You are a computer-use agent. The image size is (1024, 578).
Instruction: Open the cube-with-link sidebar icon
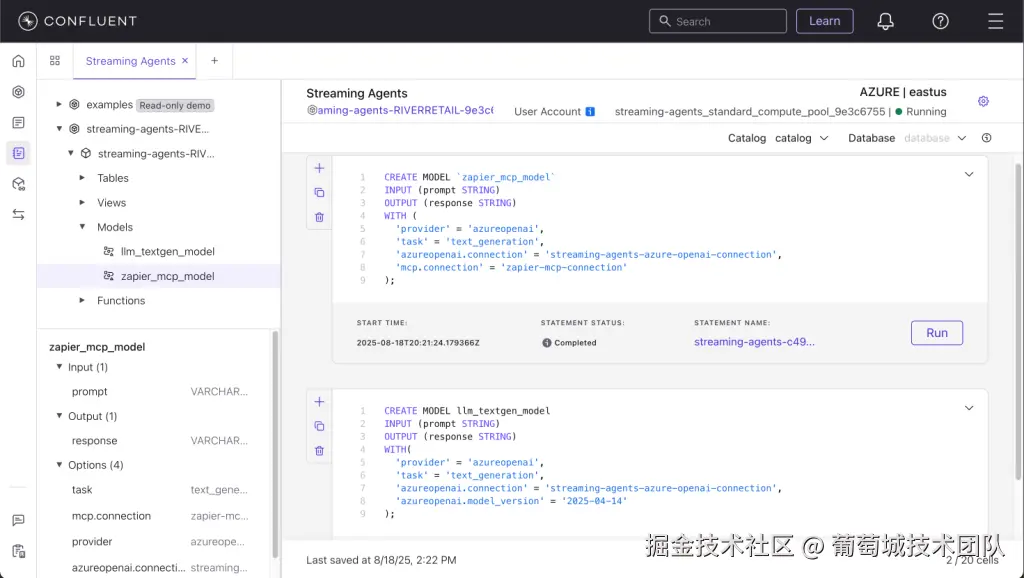(18, 184)
